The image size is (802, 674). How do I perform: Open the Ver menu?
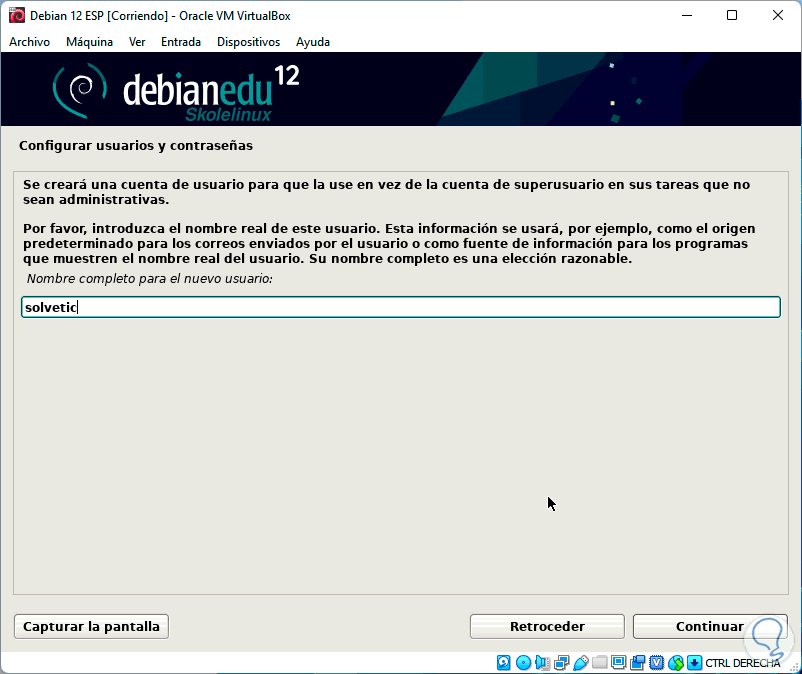click(137, 42)
